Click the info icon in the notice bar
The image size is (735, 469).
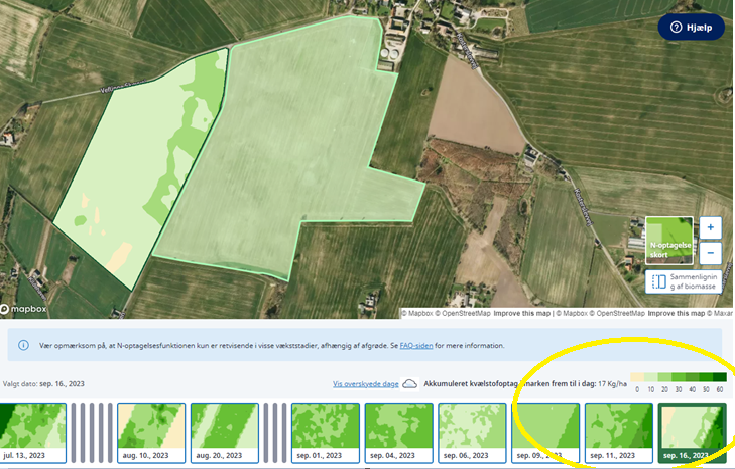pos(23,345)
